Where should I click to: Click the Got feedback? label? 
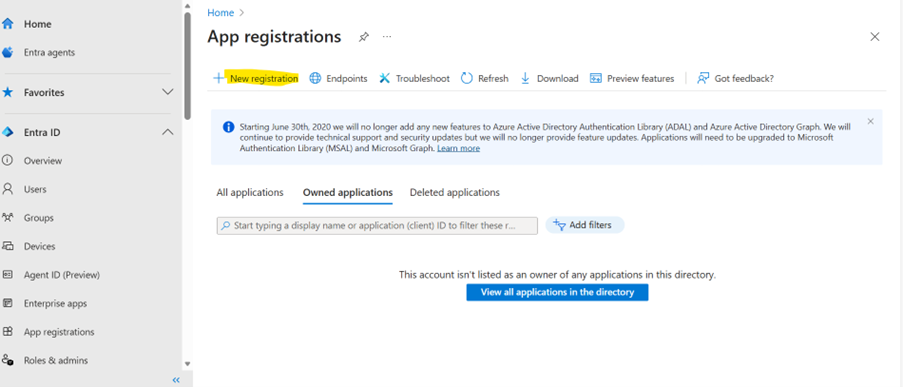pyautogui.click(x=744, y=78)
